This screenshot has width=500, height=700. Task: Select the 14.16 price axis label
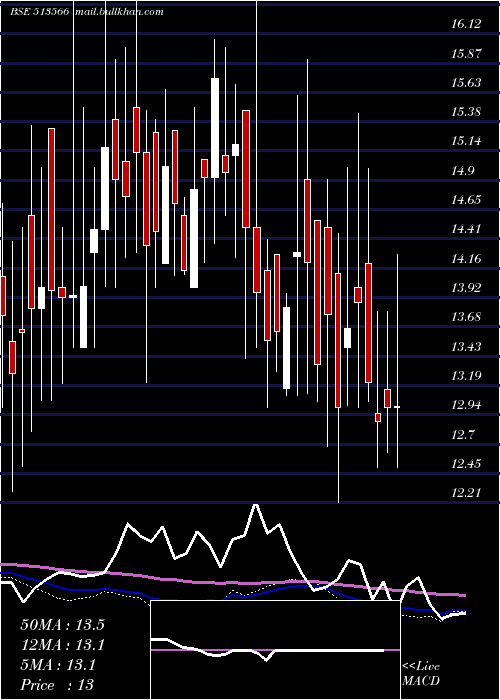pyautogui.click(x=466, y=258)
